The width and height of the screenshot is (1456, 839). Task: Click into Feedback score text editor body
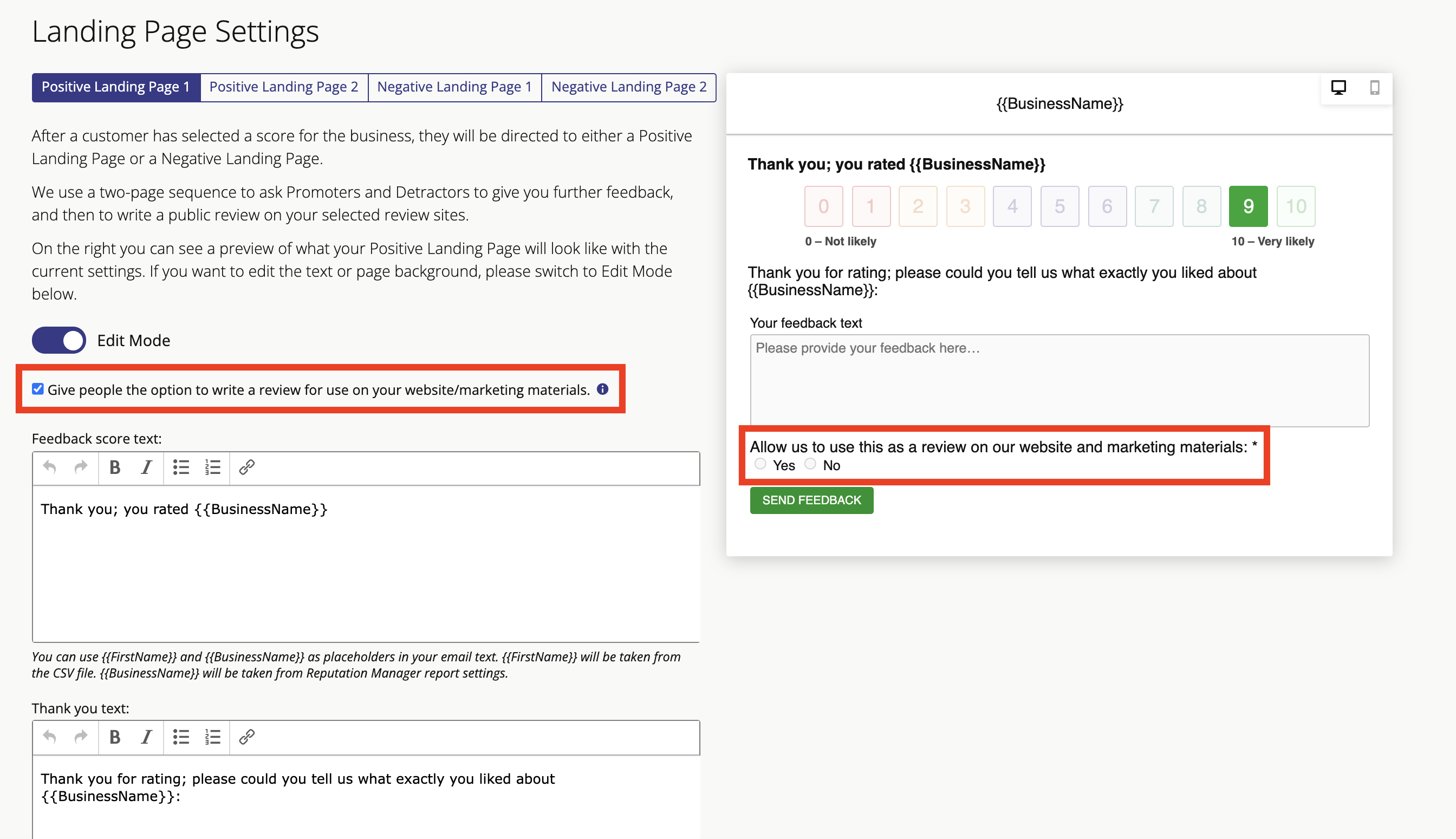tap(367, 564)
